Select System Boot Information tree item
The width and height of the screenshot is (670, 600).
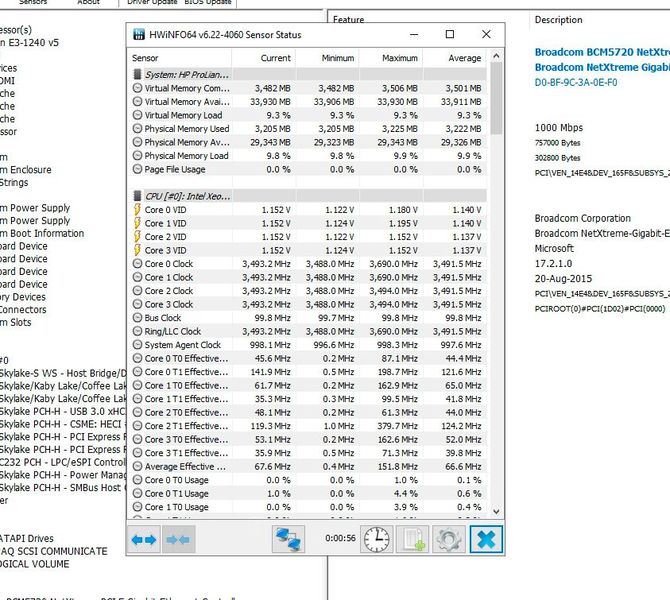[x=42, y=233]
